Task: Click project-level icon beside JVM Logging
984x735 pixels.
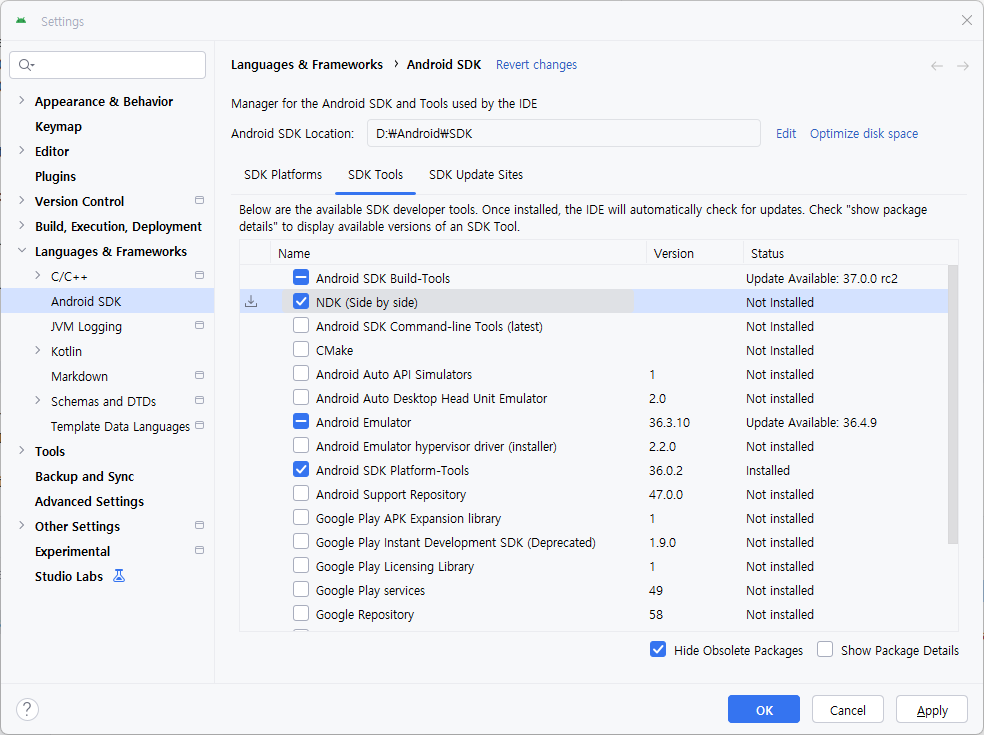Action: click(x=200, y=325)
